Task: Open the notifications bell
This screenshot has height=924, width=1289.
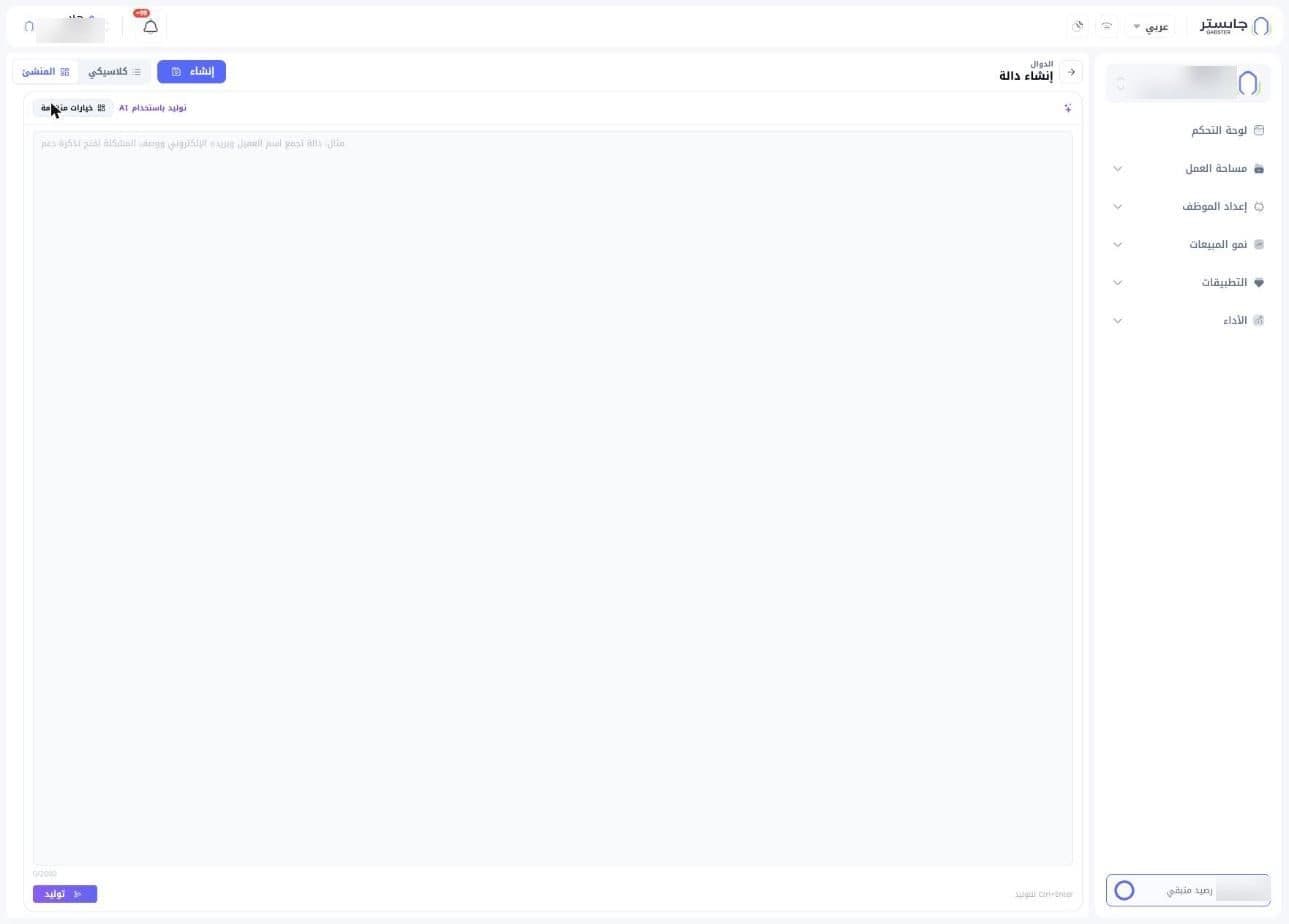Action: tap(150, 26)
